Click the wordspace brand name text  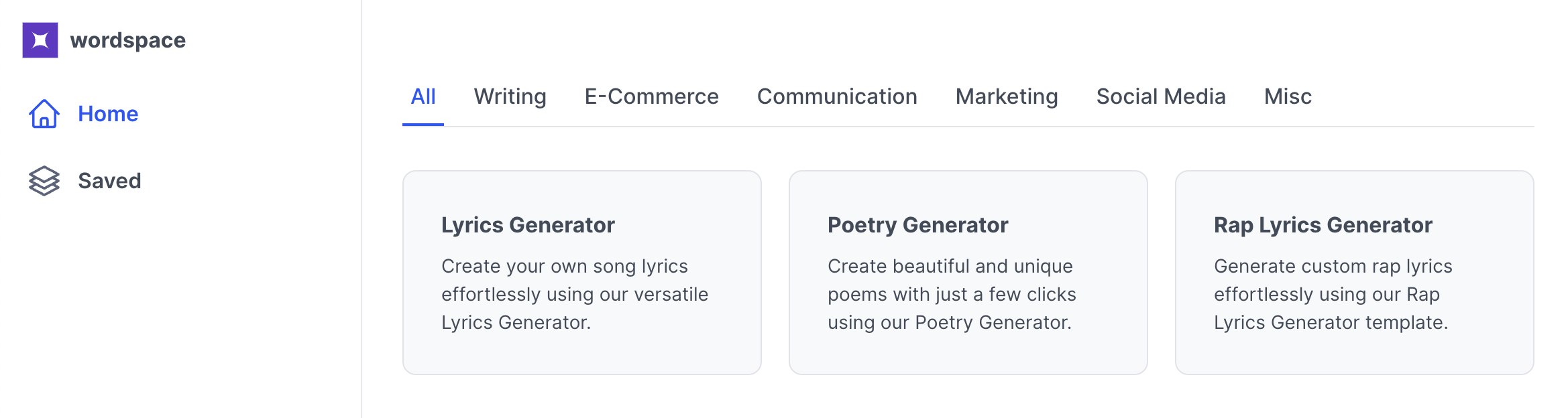pyautogui.click(x=128, y=40)
